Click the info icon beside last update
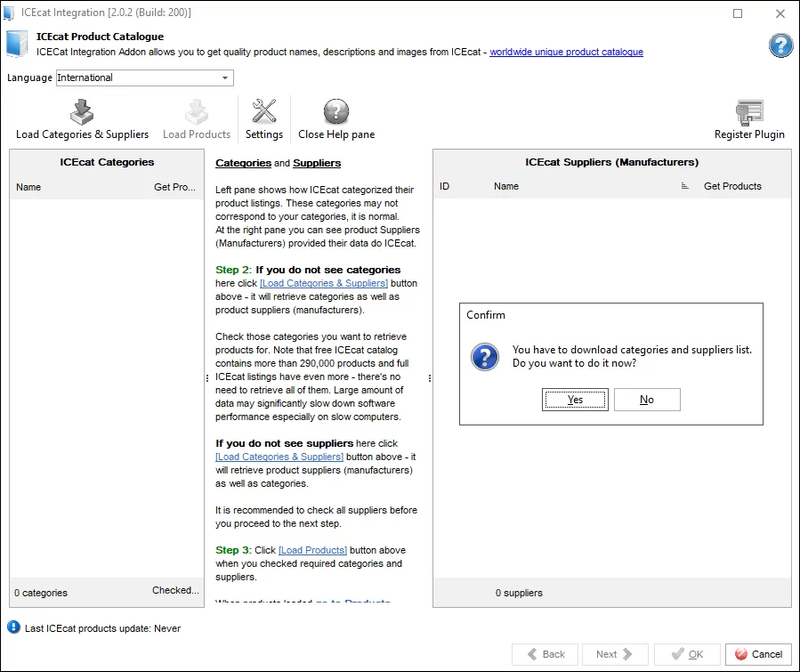 coord(13,627)
